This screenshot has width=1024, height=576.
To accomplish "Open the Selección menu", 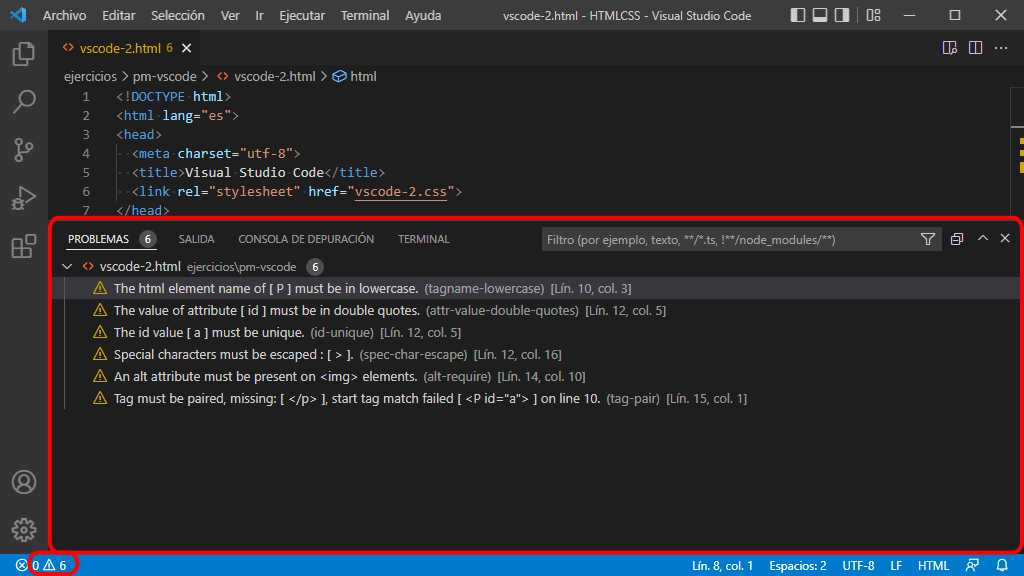I will click(178, 15).
